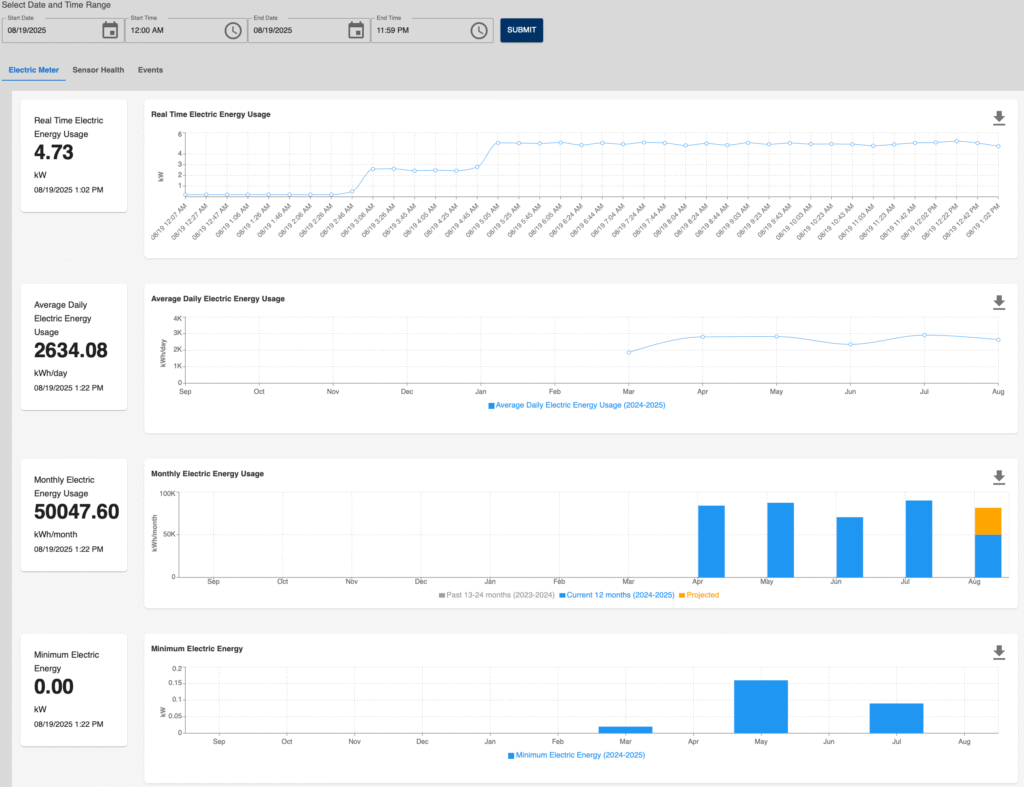Viewport: 1024px width, 787px height.
Task: Toggle Minimum Electric Energy (2024-2025) legend item
Action: coord(576,755)
